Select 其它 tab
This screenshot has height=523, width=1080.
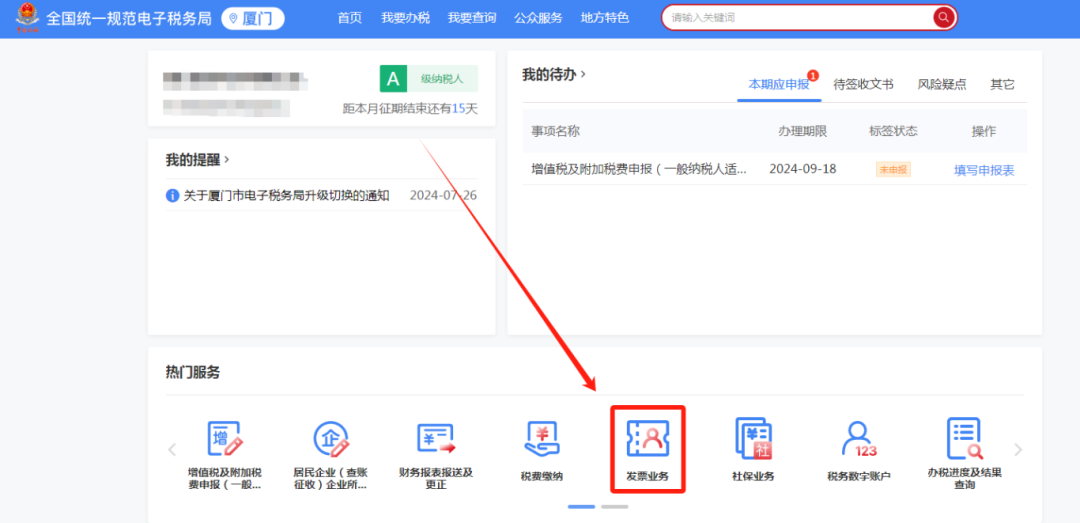tap(1003, 85)
